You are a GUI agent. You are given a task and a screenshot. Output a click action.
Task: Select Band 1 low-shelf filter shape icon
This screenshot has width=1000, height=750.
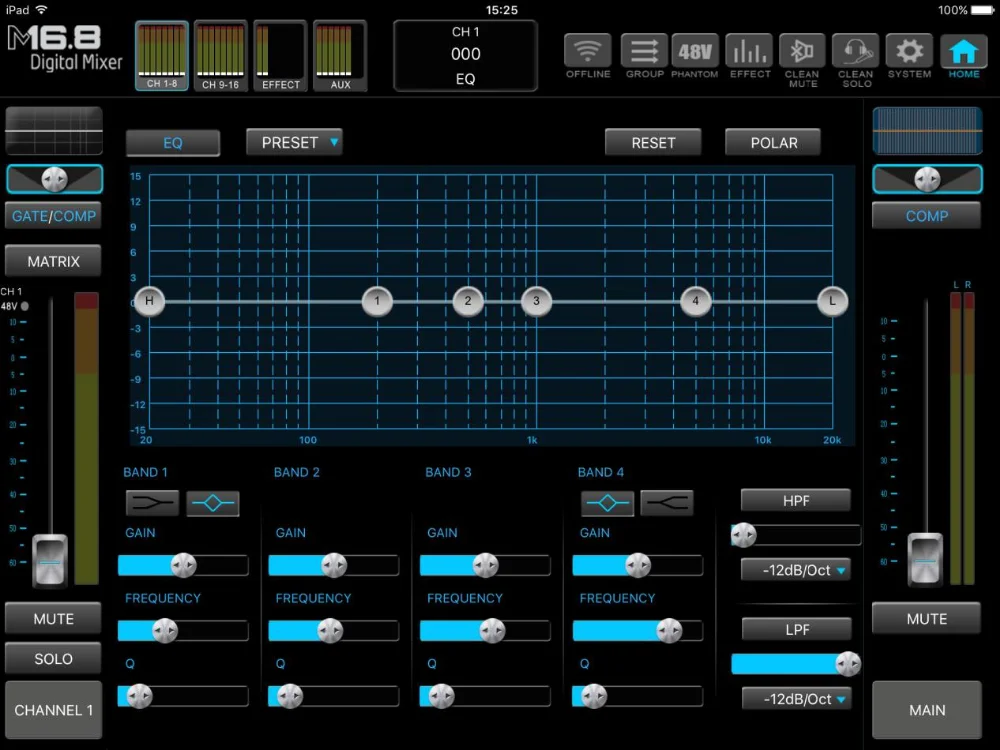pyautogui.click(x=152, y=503)
